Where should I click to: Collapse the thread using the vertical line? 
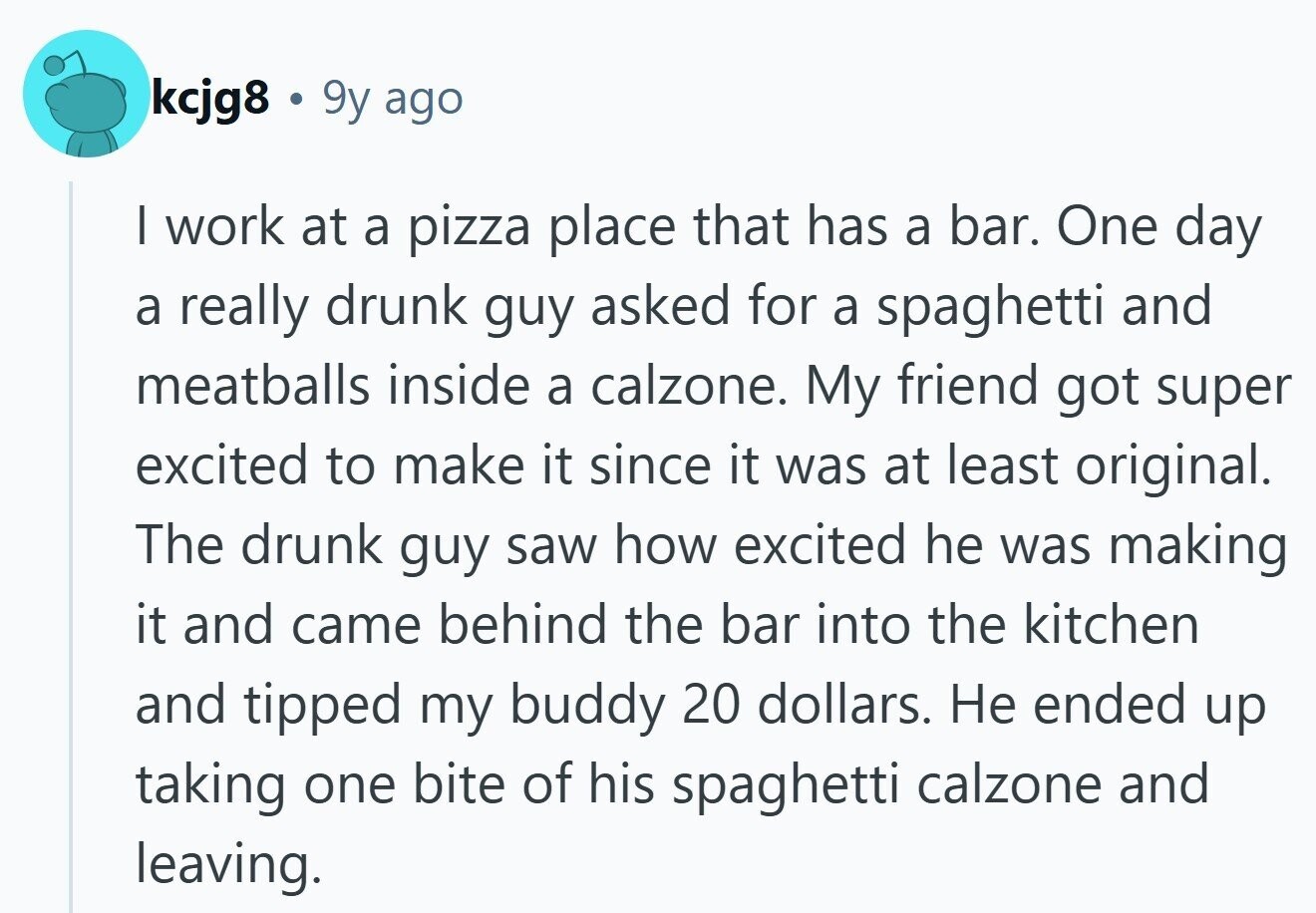[71, 546]
